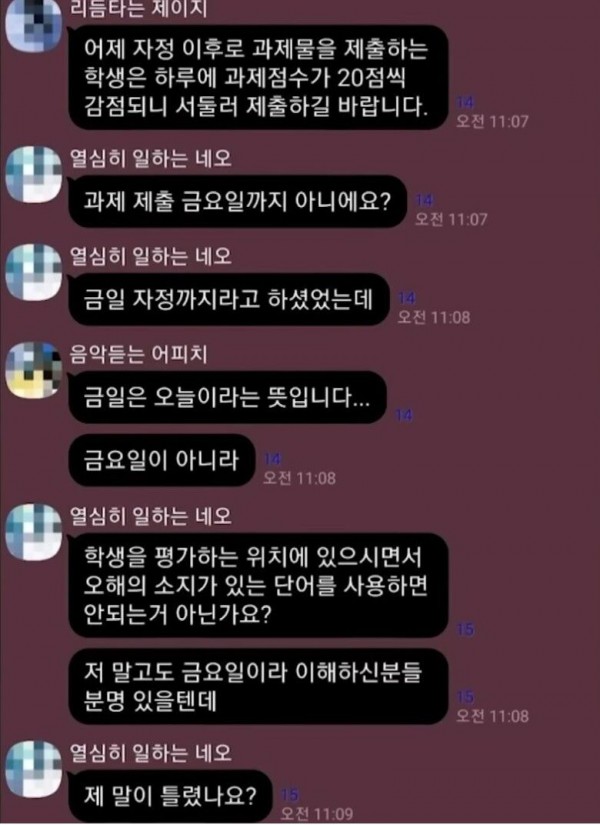
Task: Click 열심히 일하는 네오 name above '과제 제출'
Action: (x=151, y=158)
